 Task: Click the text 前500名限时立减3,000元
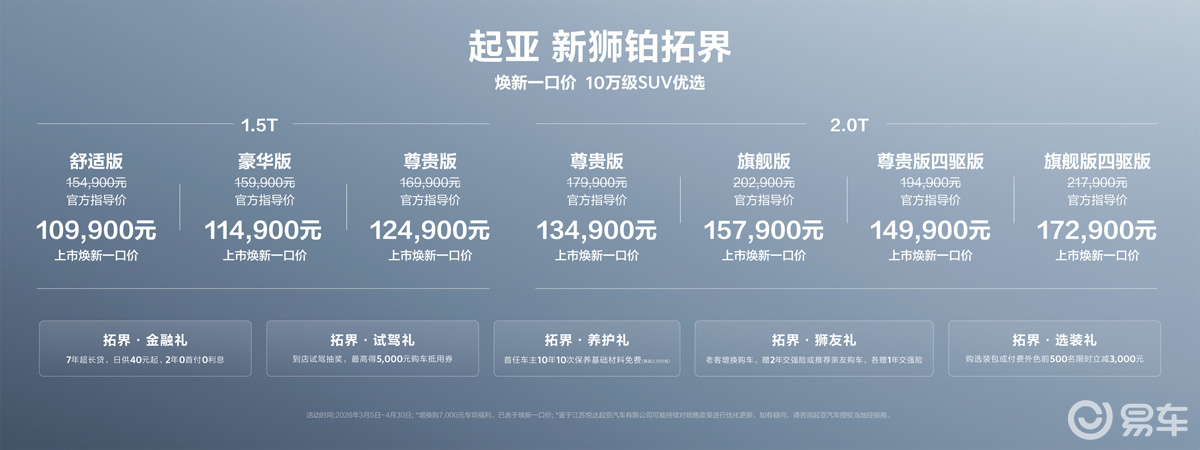coord(1092,358)
